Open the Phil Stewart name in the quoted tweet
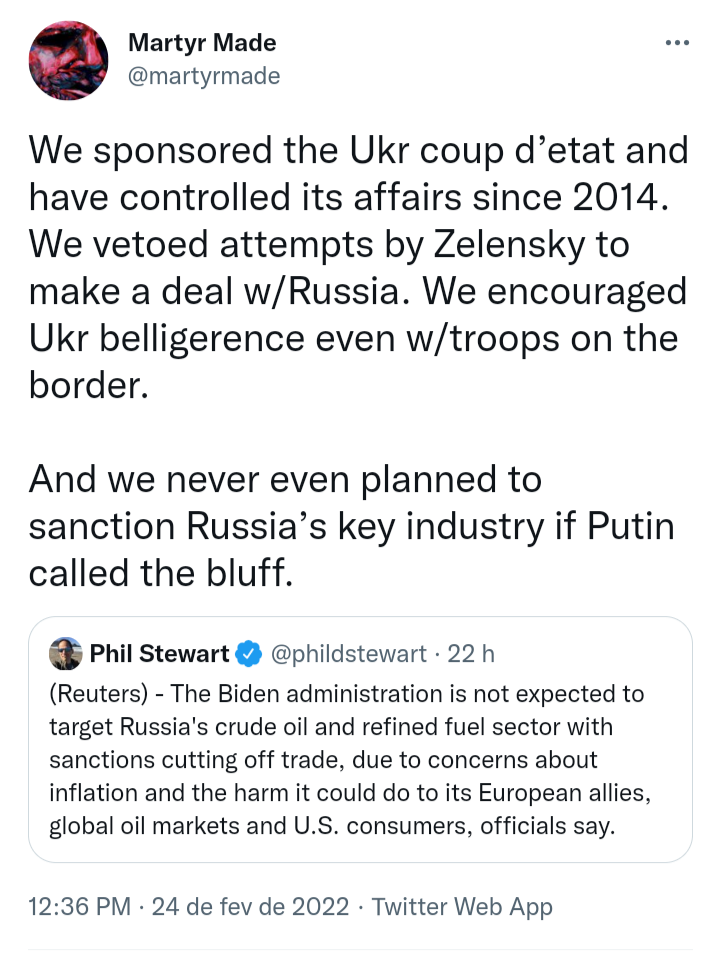720x959 pixels. click(160, 654)
